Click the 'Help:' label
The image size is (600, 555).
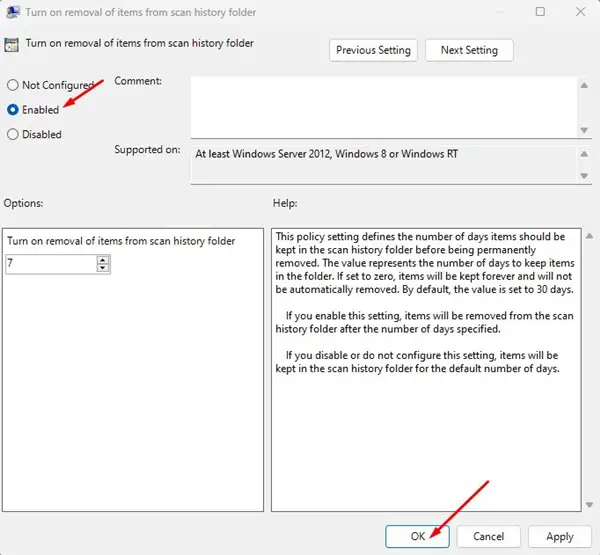(x=285, y=203)
